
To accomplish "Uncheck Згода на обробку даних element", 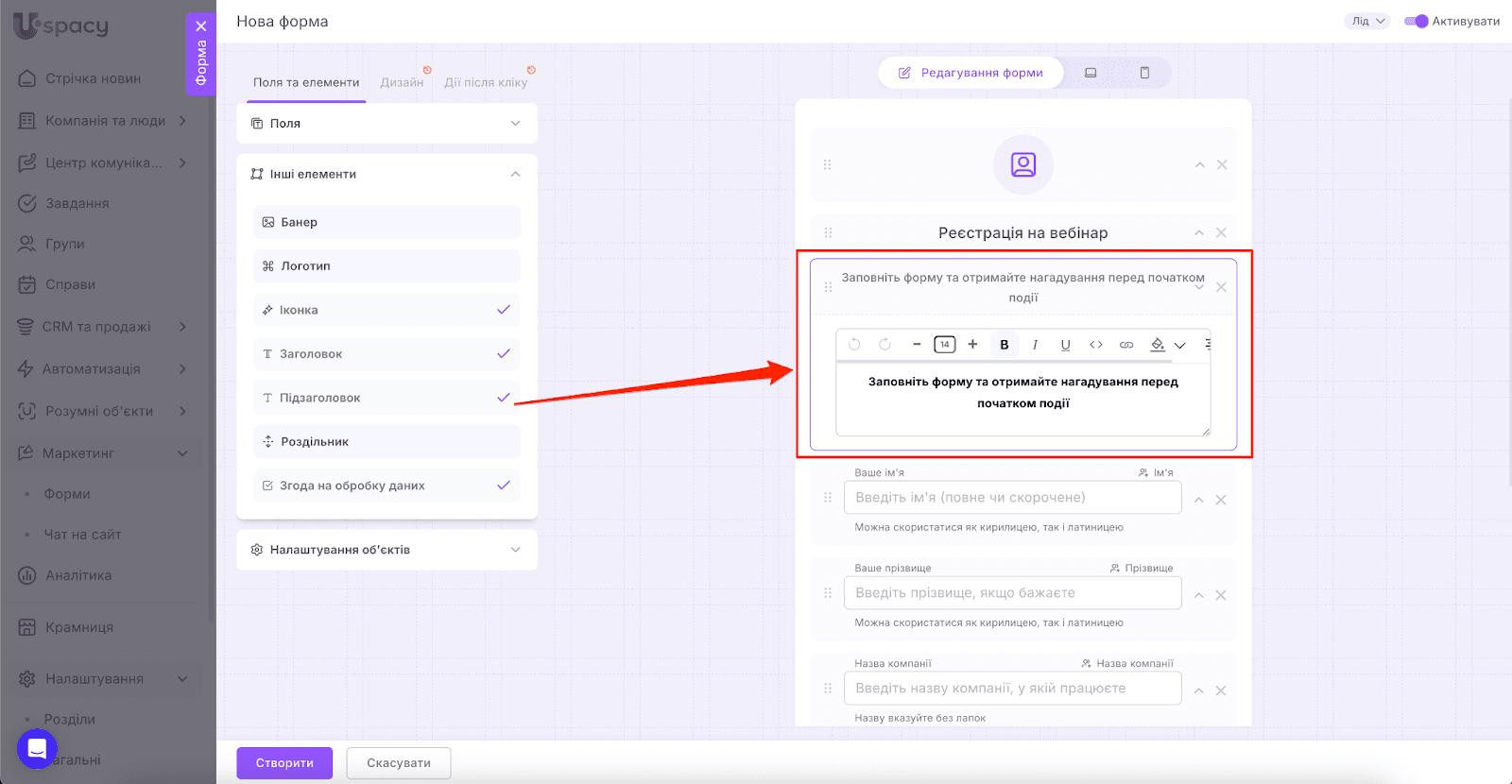I will tap(504, 486).
